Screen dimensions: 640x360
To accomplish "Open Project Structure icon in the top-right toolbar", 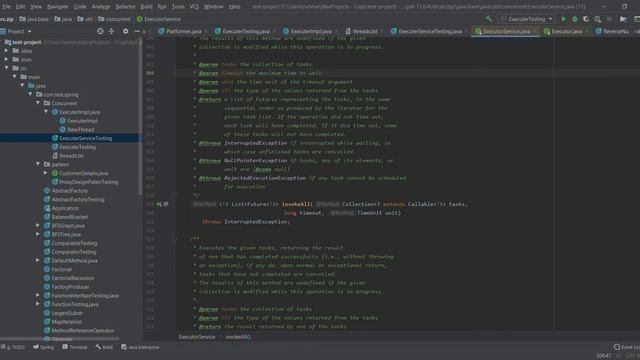I will pyautogui.click(x=623, y=19).
